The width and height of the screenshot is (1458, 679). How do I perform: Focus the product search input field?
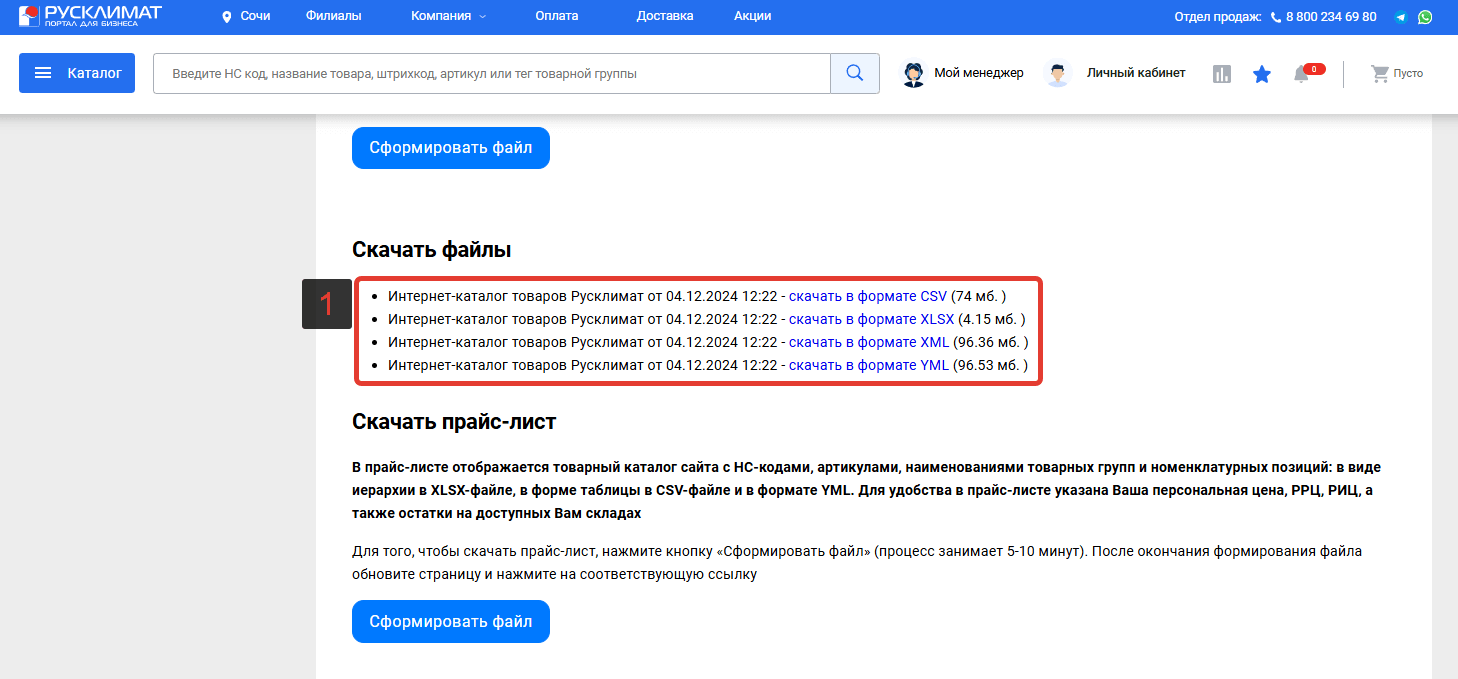pyautogui.click(x=492, y=73)
